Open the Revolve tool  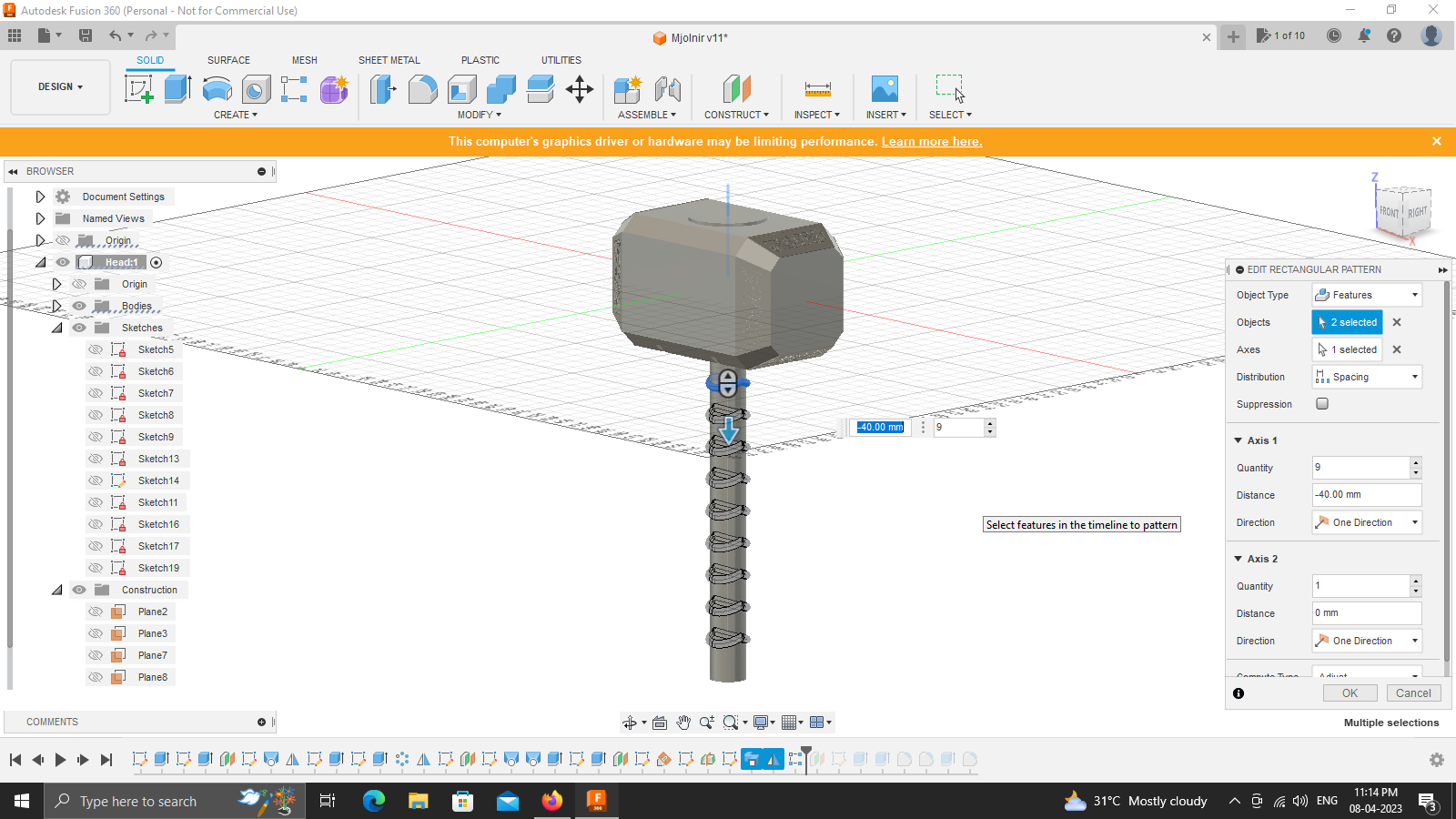pyautogui.click(x=217, y=88)
